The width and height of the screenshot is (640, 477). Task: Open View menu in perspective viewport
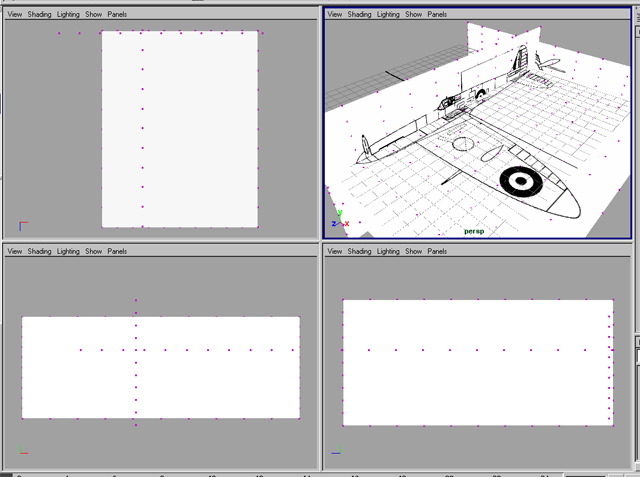335,14
